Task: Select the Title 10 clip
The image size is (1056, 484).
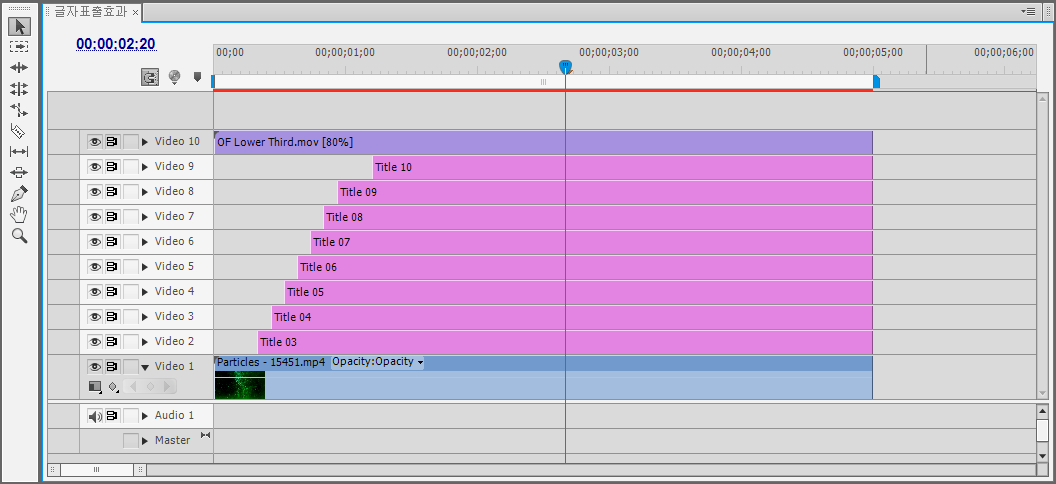Action: coord(622,167)
